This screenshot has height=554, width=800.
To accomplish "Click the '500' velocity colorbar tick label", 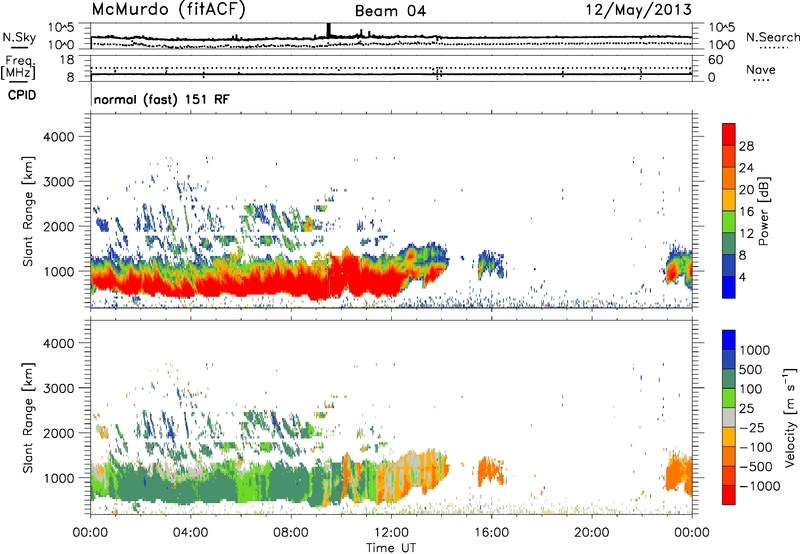I will tap(752, 369).
